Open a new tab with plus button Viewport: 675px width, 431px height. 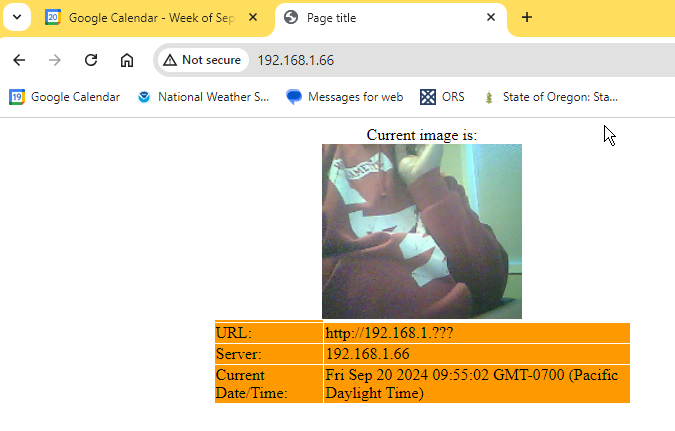point(527,17)
